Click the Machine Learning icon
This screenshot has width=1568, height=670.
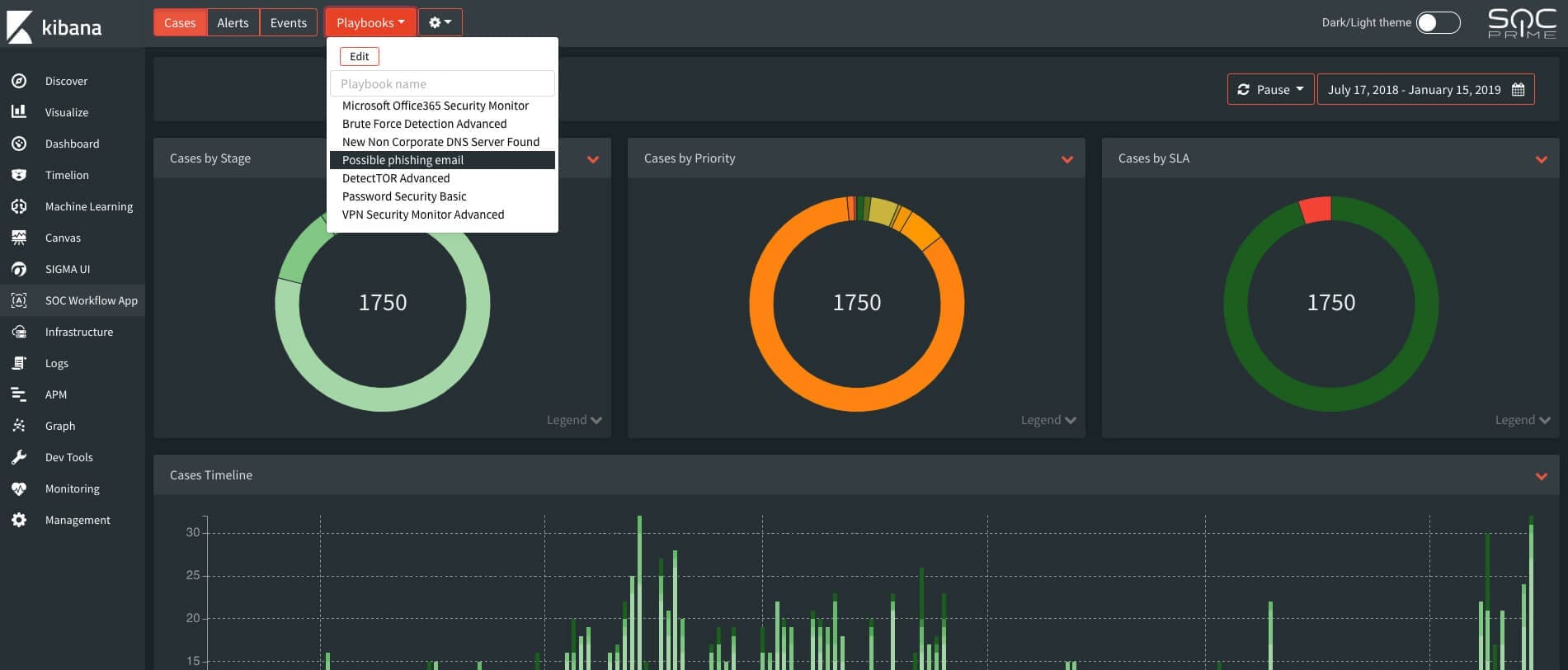tap(19, 206)
